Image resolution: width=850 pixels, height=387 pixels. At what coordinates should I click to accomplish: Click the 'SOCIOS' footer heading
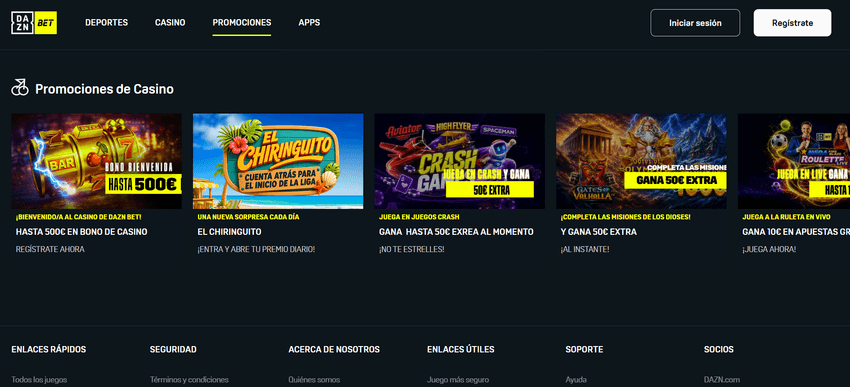point(718,350)
